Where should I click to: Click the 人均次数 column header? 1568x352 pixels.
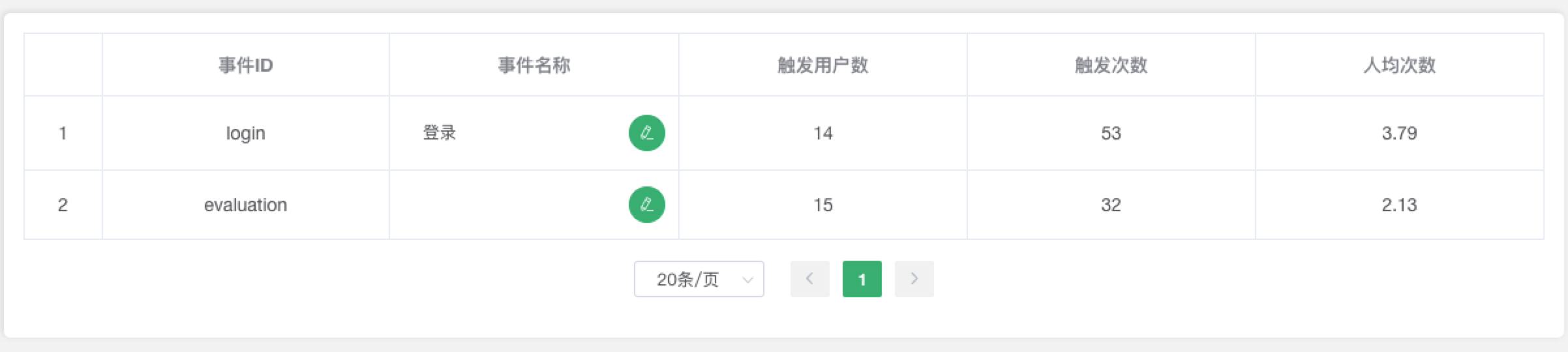coord(1399,65)
